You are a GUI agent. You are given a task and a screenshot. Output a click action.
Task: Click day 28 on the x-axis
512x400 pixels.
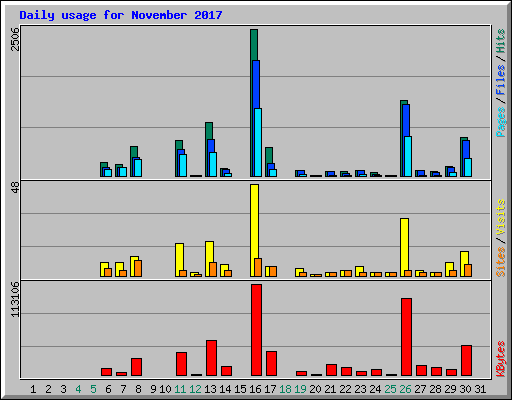pos(435,389)
